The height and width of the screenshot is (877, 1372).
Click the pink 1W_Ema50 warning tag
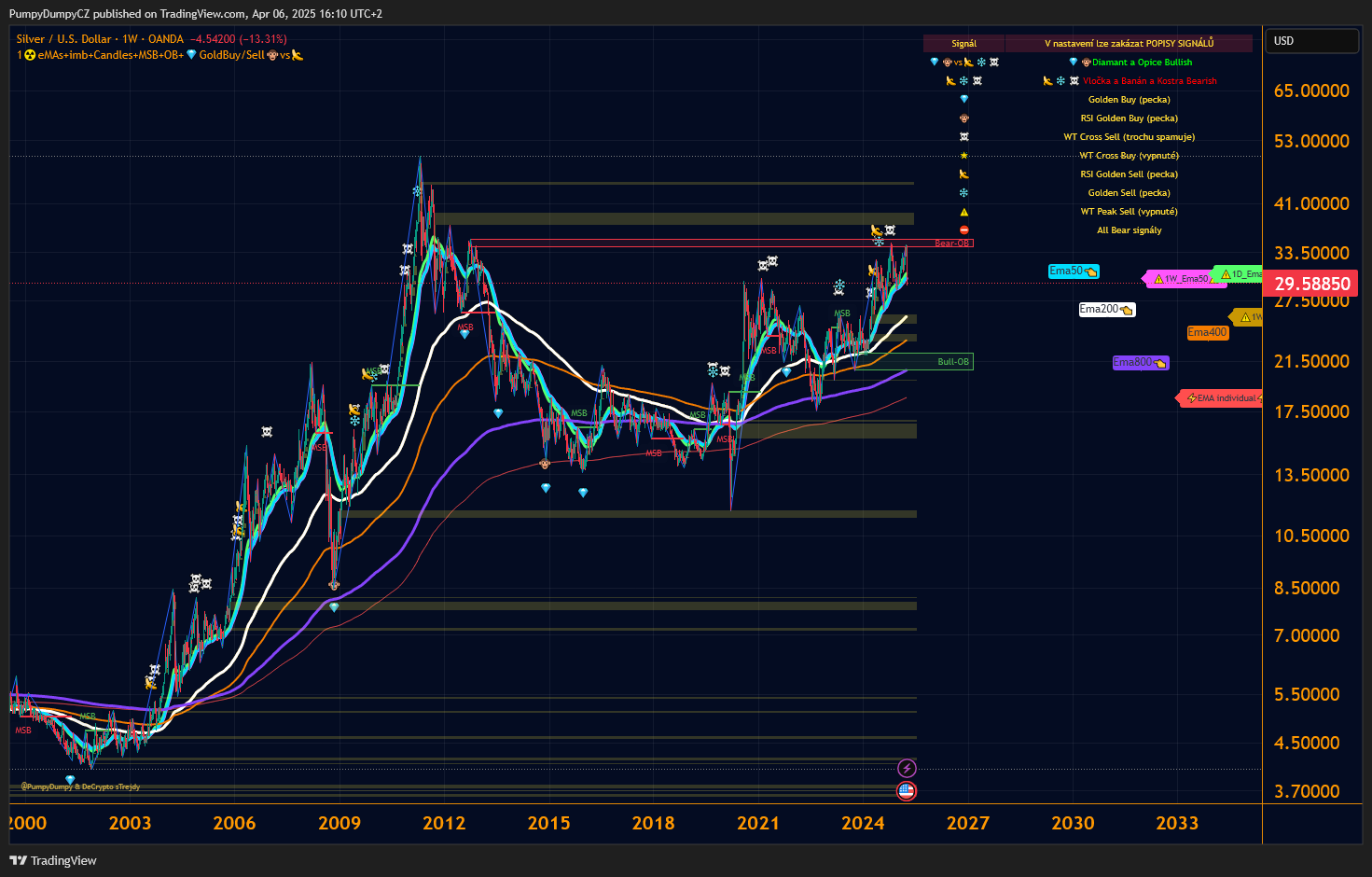tap(1181, 278)
